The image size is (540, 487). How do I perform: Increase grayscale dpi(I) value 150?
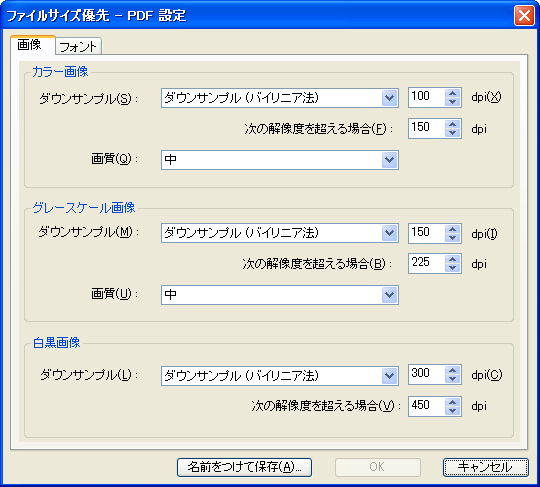coord(453,229)
